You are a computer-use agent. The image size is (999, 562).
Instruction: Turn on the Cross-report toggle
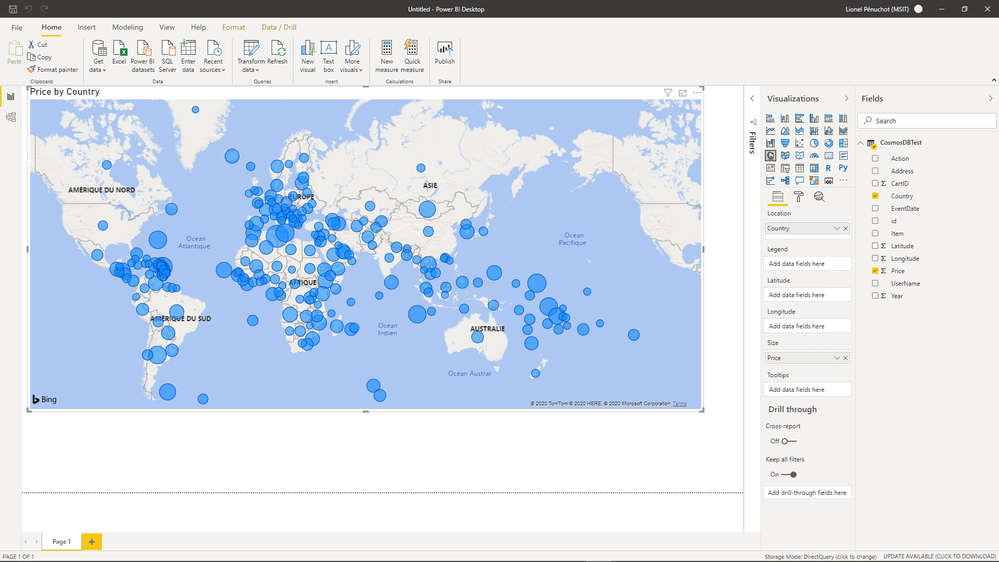point(789,441)
